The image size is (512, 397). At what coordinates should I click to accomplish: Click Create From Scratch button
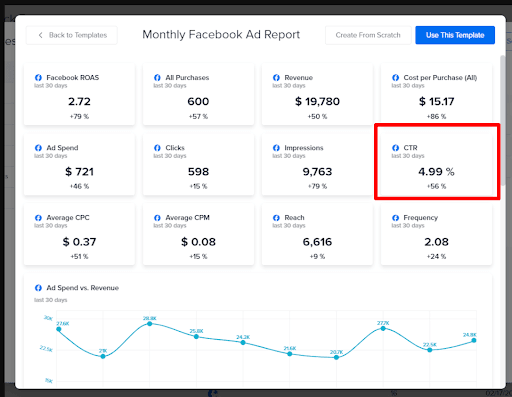coord(368,35)
